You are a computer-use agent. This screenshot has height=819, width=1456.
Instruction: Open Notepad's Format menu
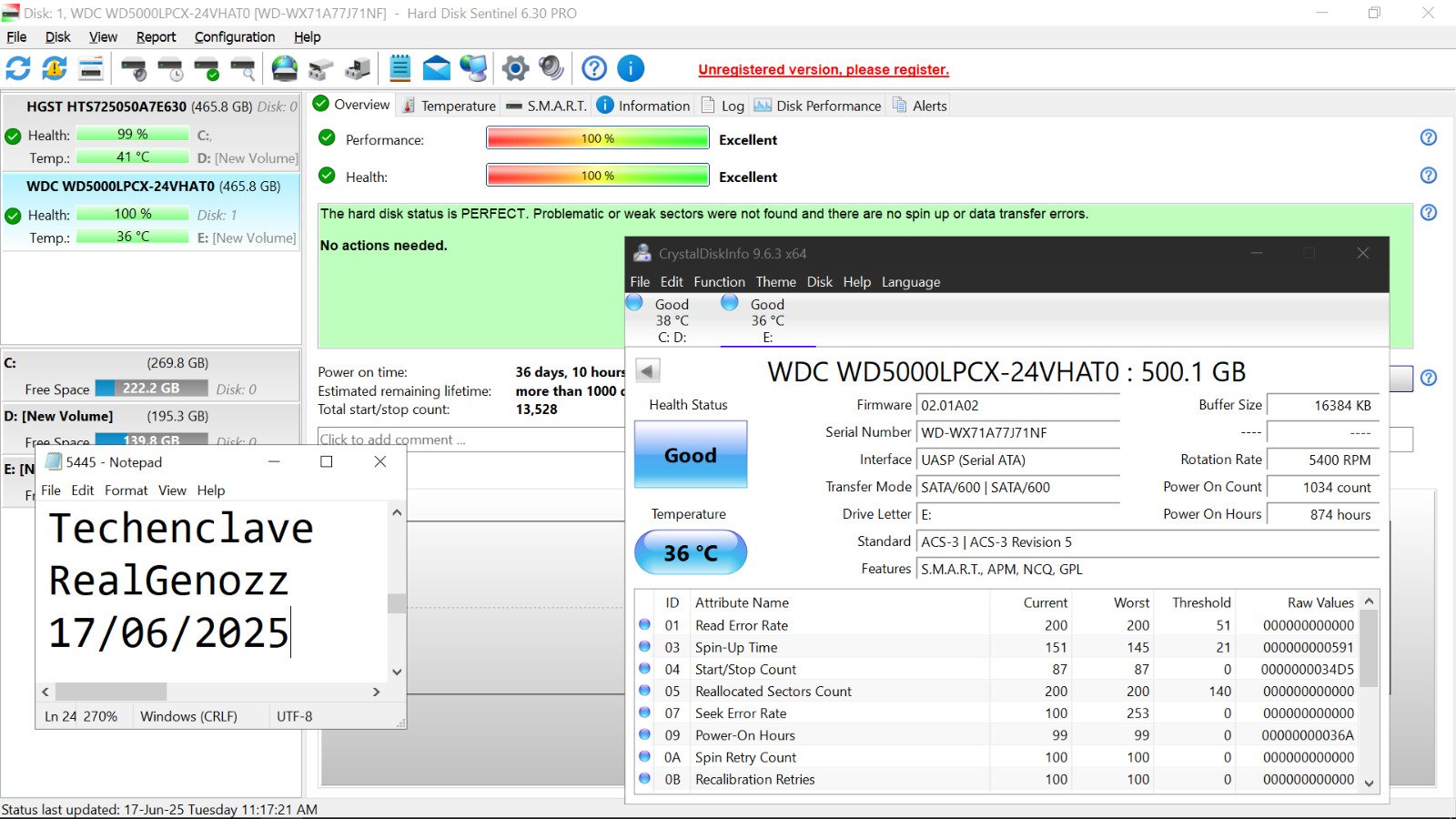[x=126, y=490]
